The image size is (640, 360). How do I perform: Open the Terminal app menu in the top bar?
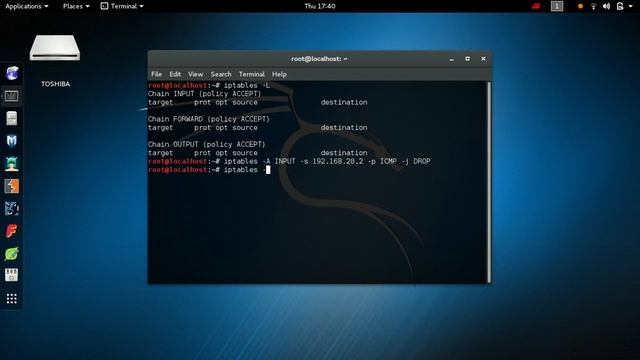tap(122, 6)
